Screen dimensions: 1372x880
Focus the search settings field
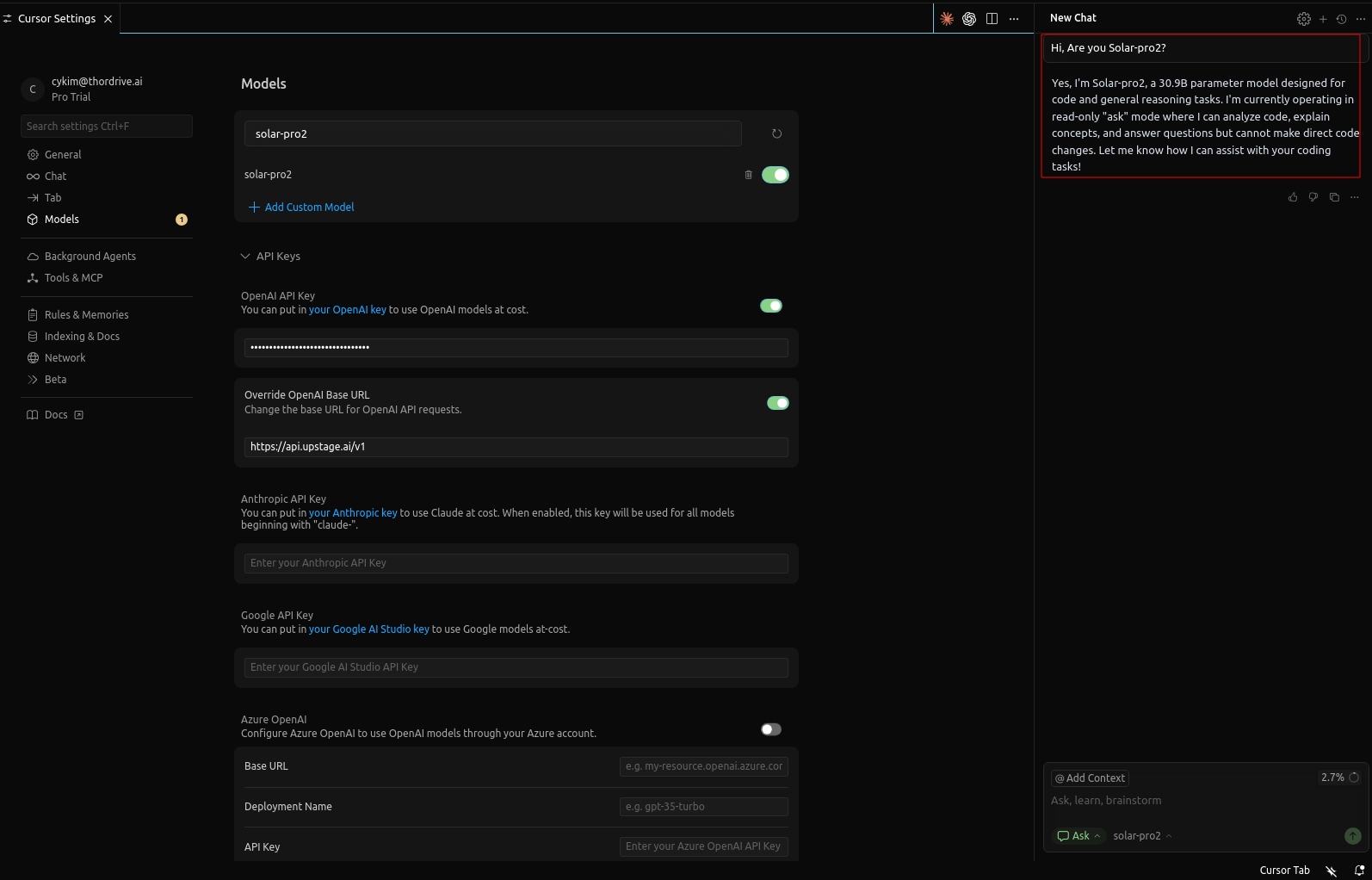tap(107, 127)
